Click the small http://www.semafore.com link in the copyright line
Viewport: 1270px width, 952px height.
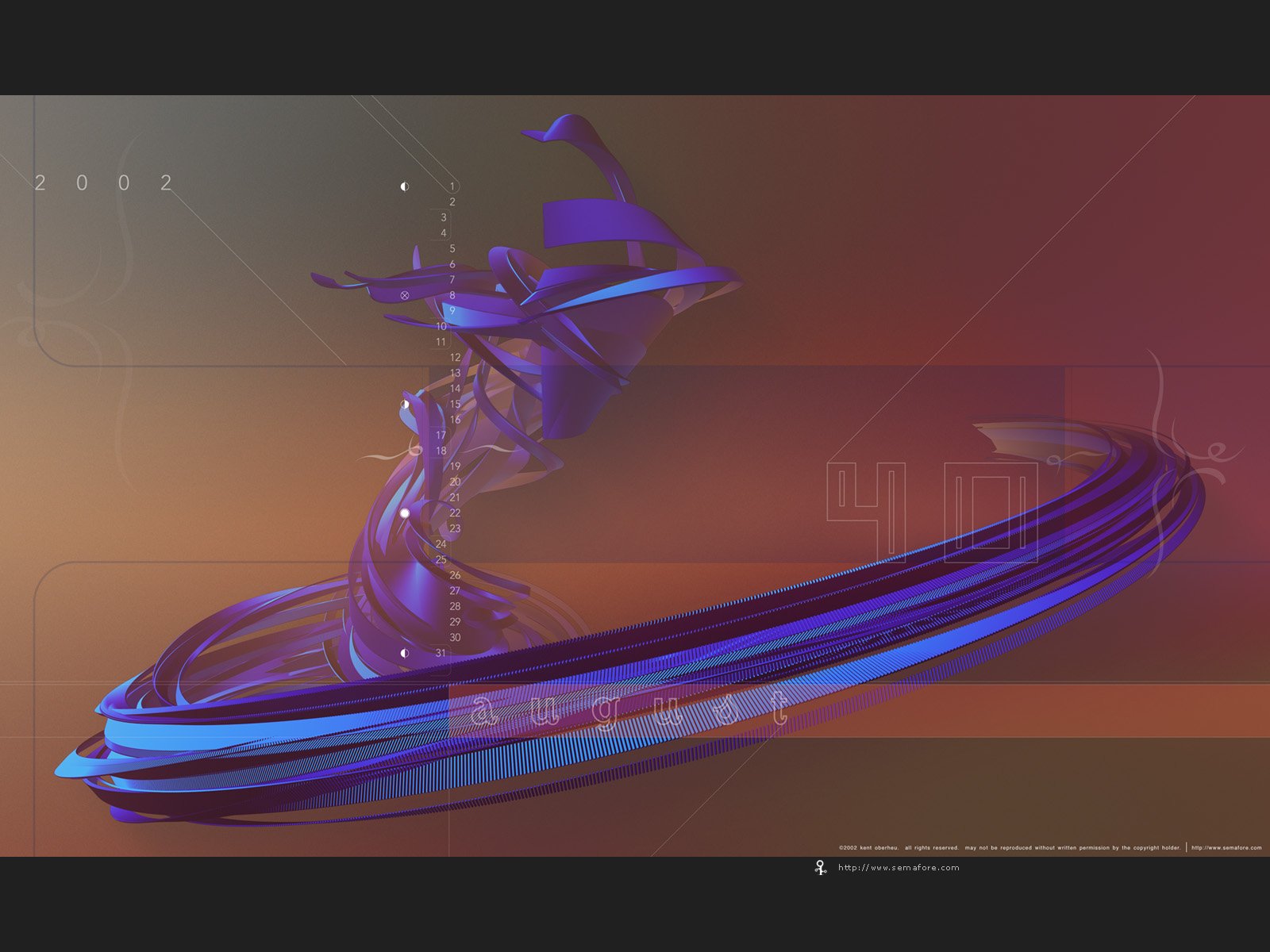click(1226, 847)
